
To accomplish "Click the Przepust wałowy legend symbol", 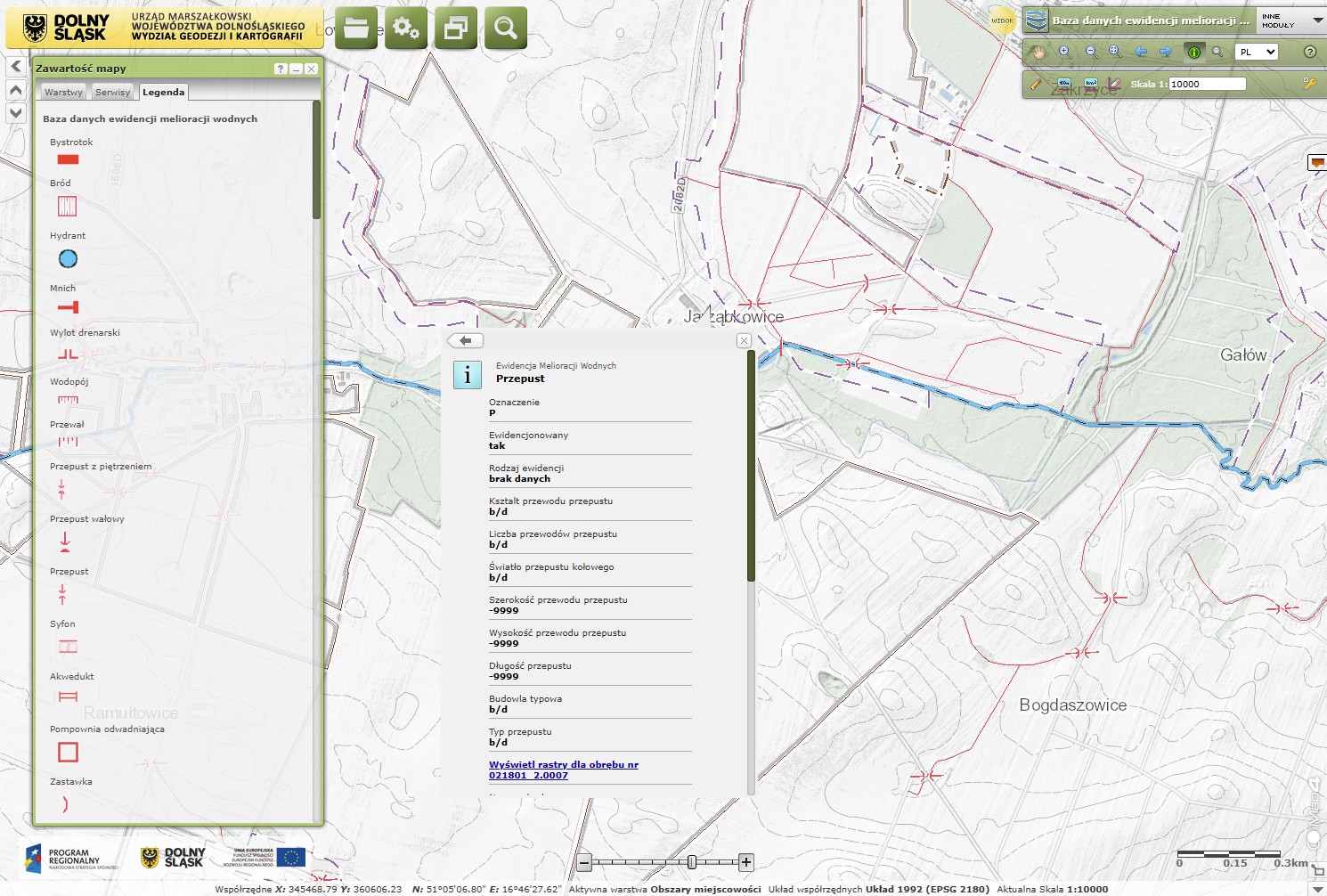I will tap(65, 542).
